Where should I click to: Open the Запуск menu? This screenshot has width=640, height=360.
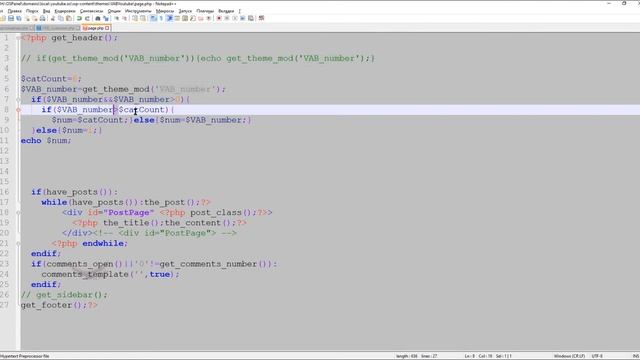(185, 11)
